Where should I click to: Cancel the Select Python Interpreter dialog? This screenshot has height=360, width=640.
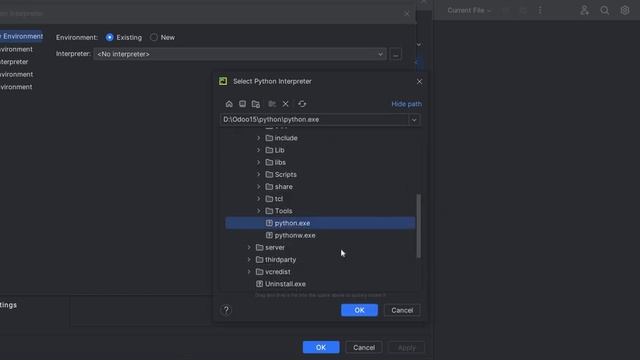[402, 310]
